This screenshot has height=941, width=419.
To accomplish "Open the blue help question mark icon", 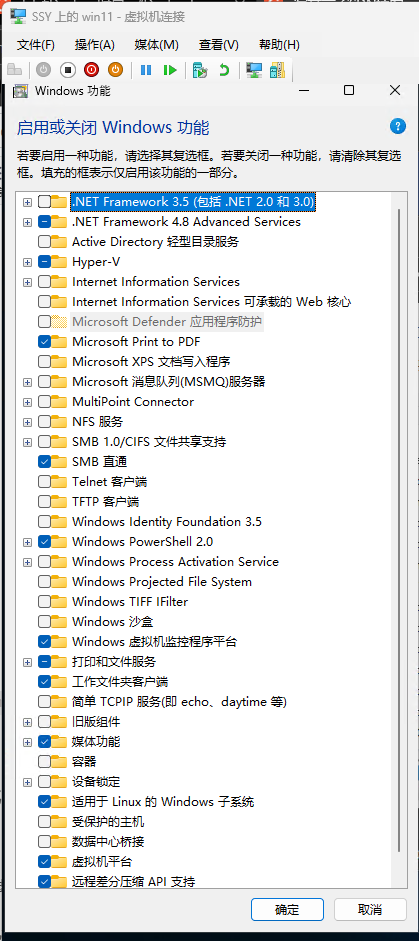I will click(397, 126).
